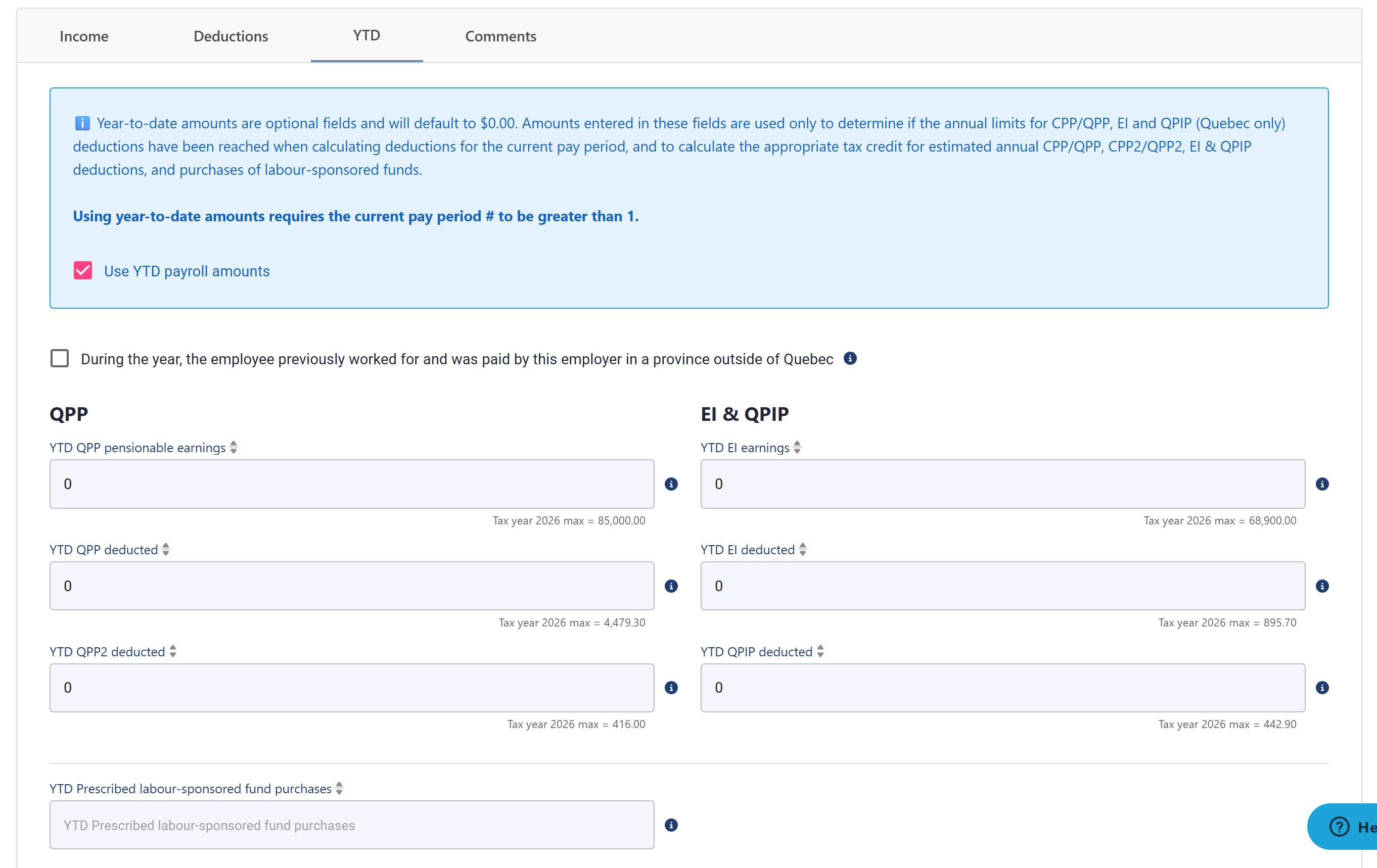Screen dimensions: 1377x868
Task: Check the worked outside of Quebec checkbox
Action: pyautogui.click(x=60, y=358)
